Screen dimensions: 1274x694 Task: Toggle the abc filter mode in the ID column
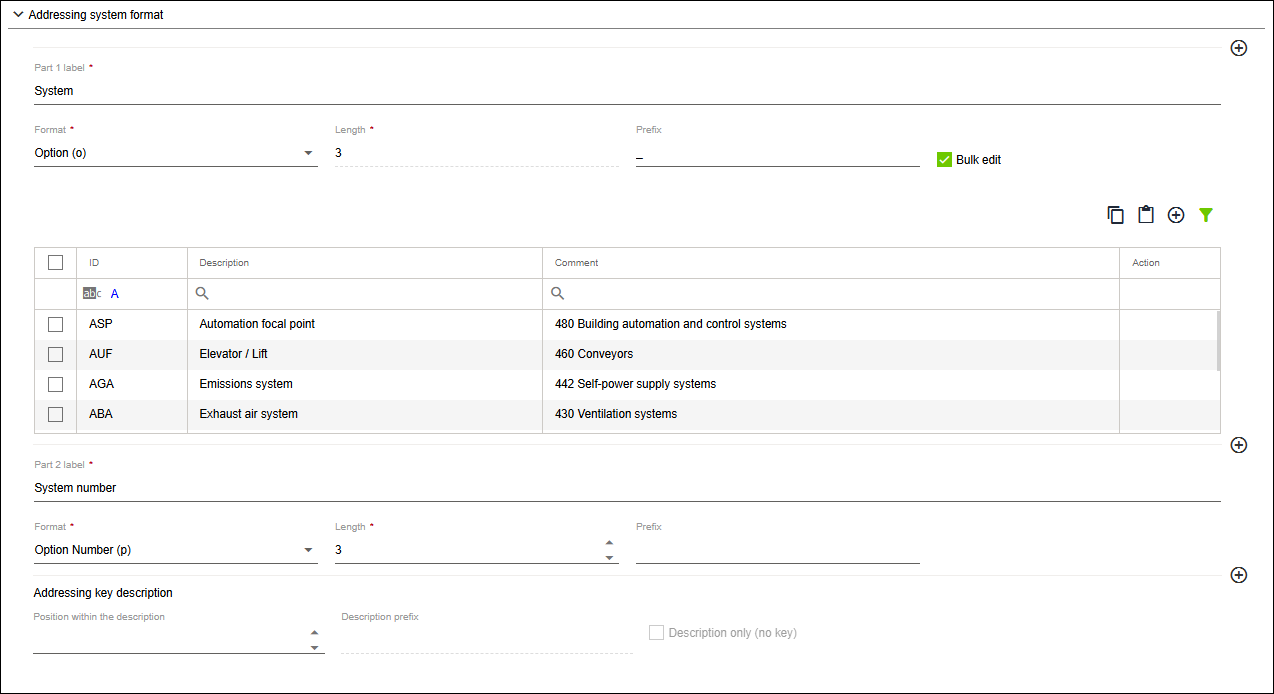pyautogui.click(x=91, y=293)
